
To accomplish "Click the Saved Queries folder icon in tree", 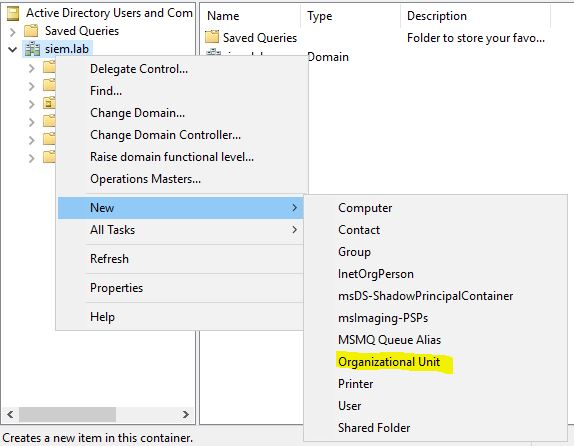I will click(x=31, y=31).
